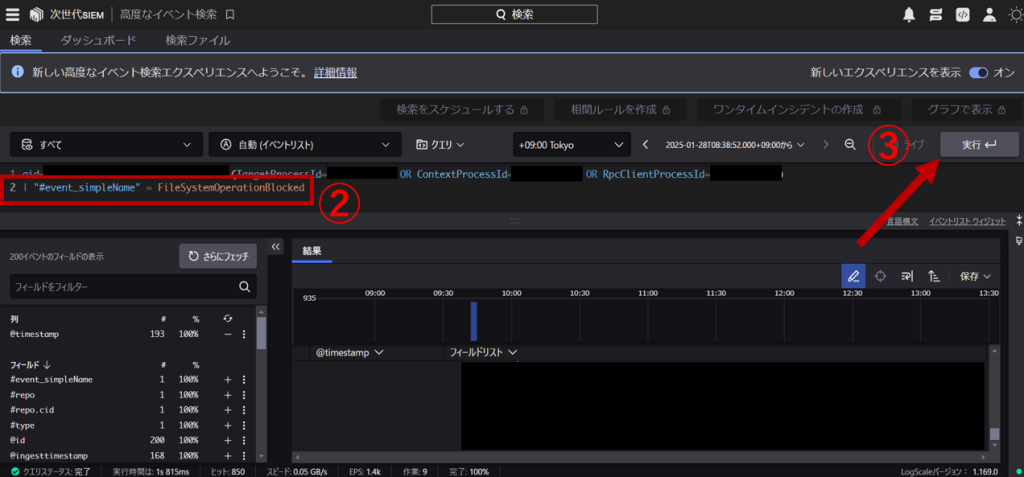
Task: Add #event_simpleName field with plus icon
Action: [x=227, y=380]
